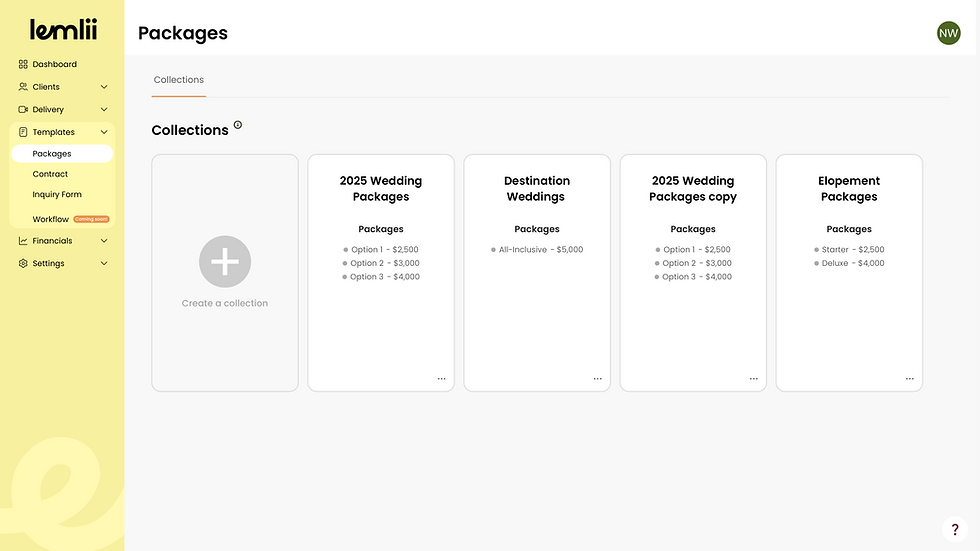Expand the Financials menu chevron
The width and height of the screenshot is (980, 551).
tap(104, 241)
